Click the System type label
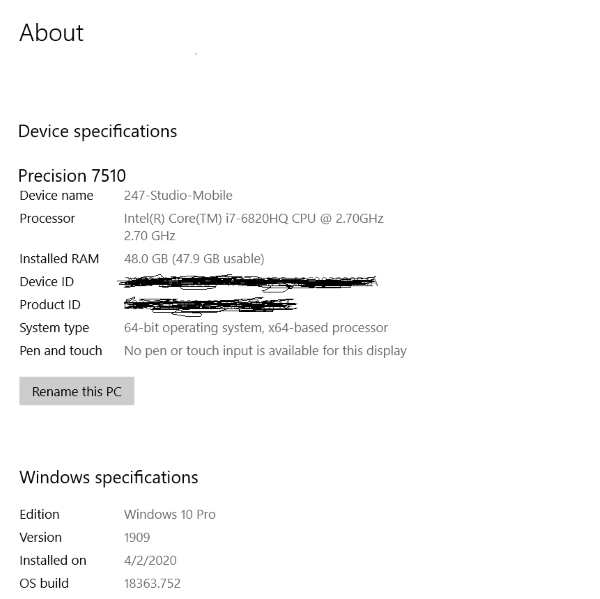This screenshot has height=599, width=600. [54, 328]
